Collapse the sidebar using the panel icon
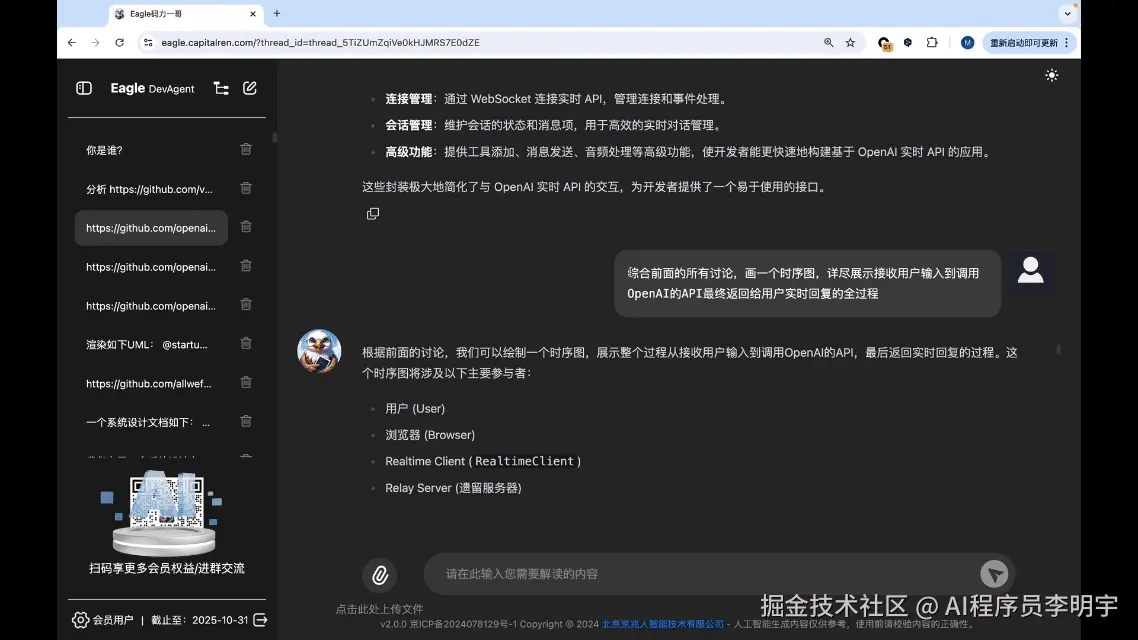1138x640 pixels. [83, 88]
